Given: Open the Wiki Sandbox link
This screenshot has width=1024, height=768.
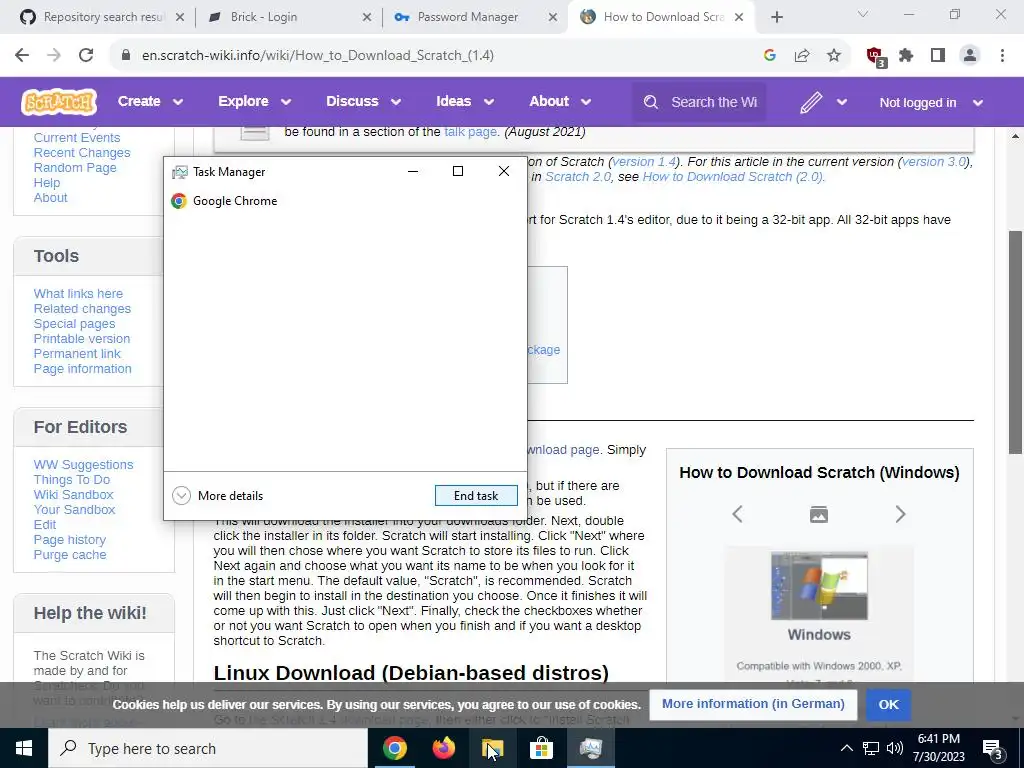Looking at the screenshot, I should [73, 495].
